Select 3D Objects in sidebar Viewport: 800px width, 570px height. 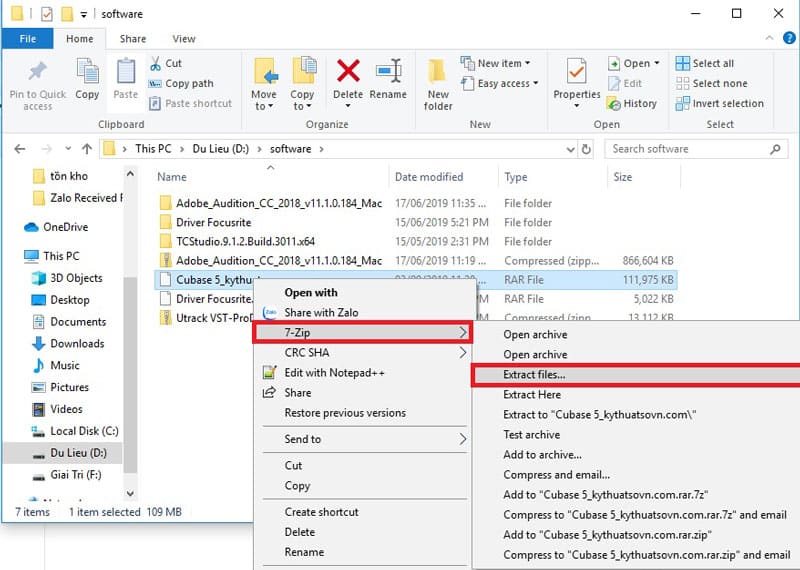(x=67, y=278)
